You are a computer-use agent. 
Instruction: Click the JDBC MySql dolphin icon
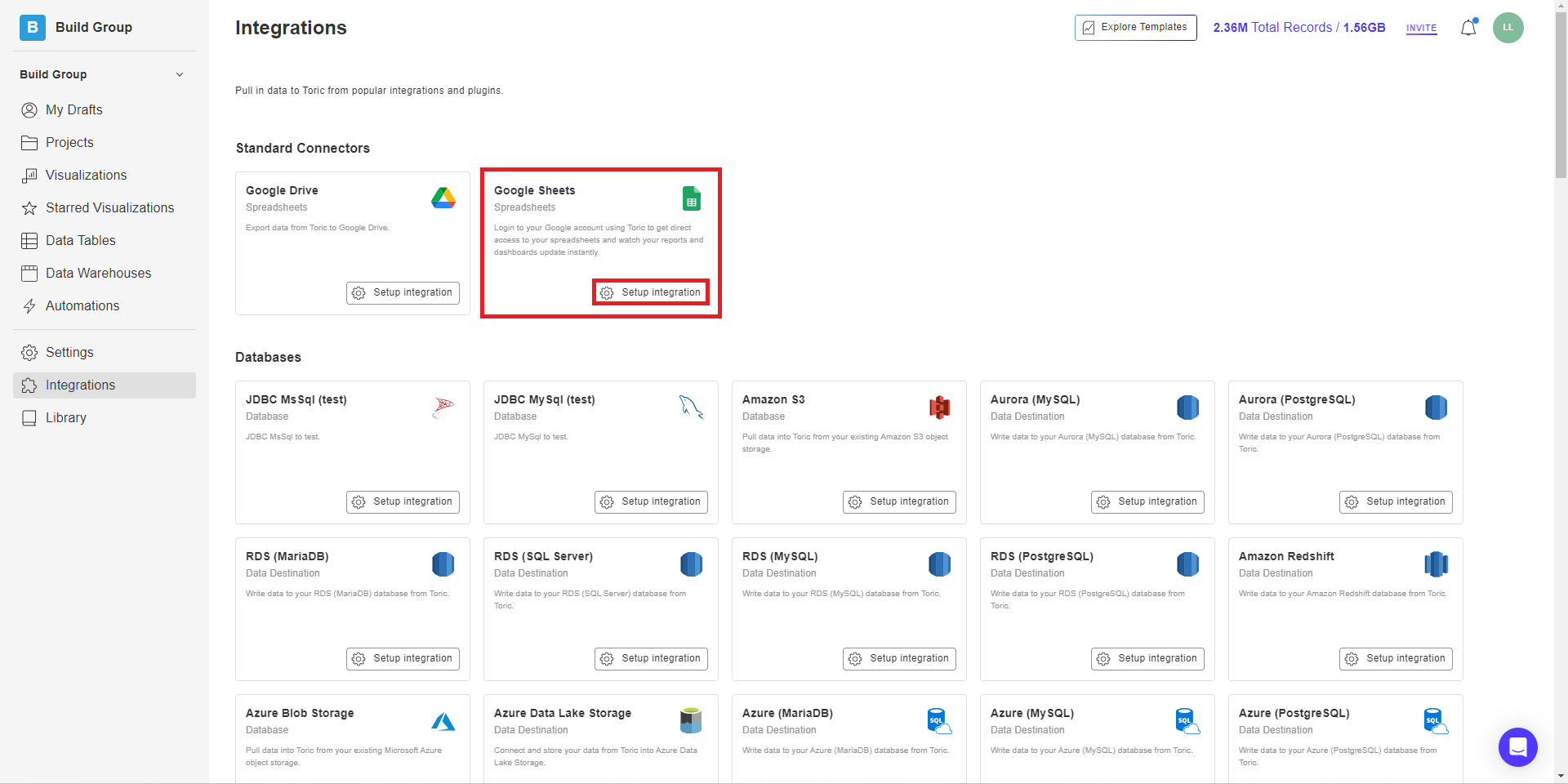click(692, 407)
